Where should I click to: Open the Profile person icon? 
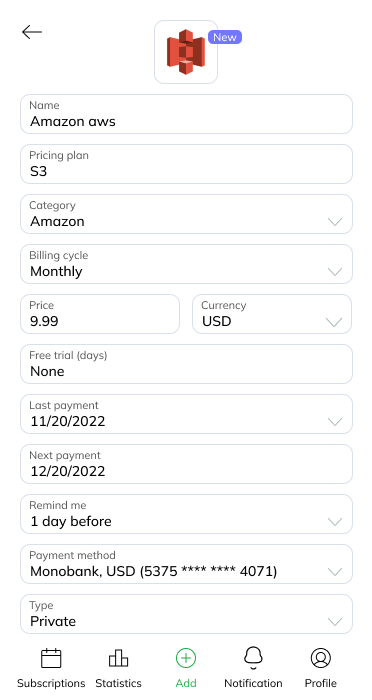click(321, 658)
